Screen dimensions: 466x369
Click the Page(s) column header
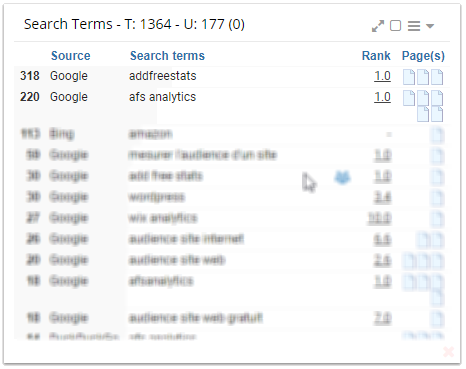(423, 56)
